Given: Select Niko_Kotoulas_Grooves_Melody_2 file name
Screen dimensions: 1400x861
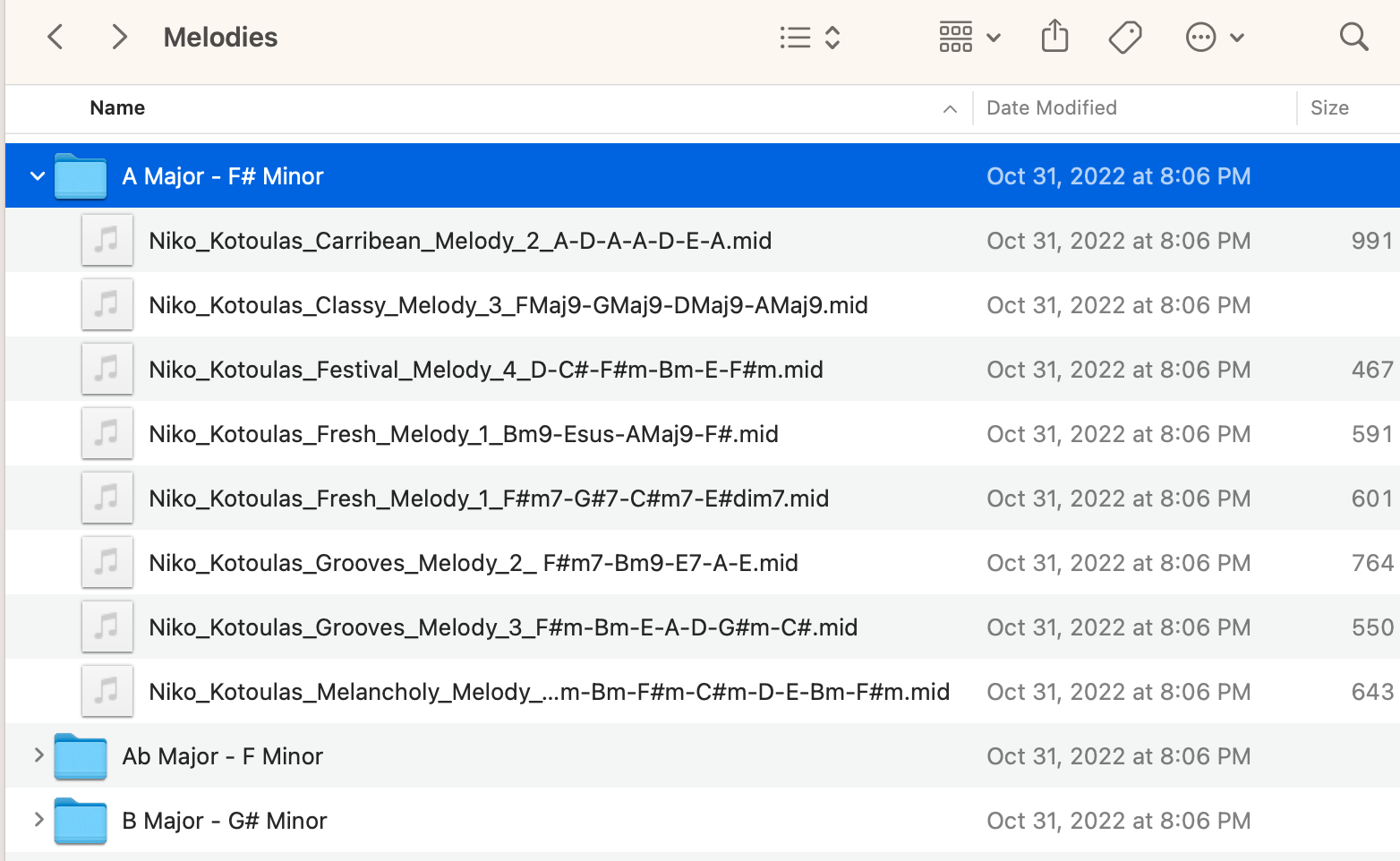Looking at the screenshot, I should point(474,563).
